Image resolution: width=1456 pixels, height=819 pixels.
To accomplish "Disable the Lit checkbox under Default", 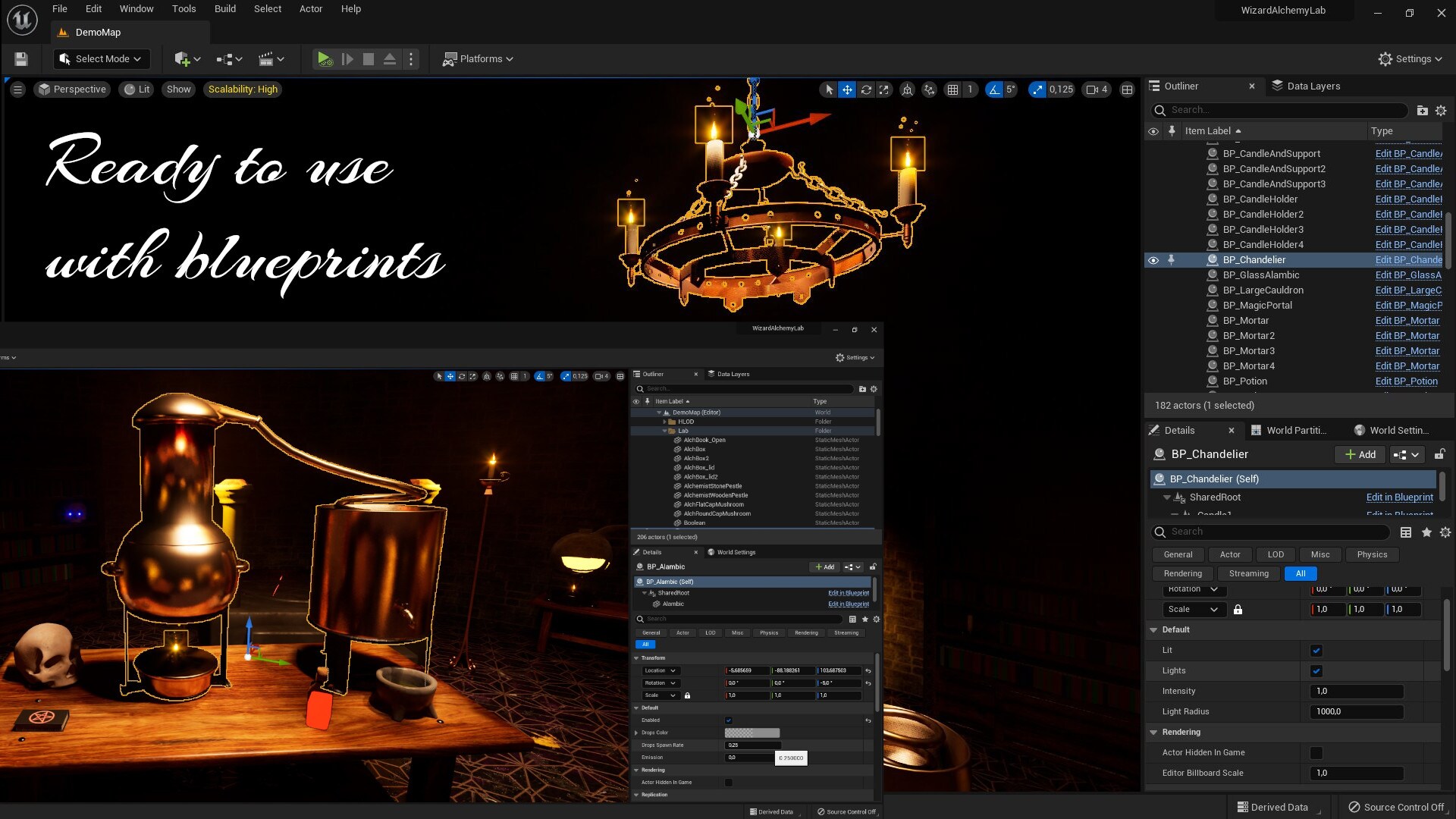I will 1317,650.
